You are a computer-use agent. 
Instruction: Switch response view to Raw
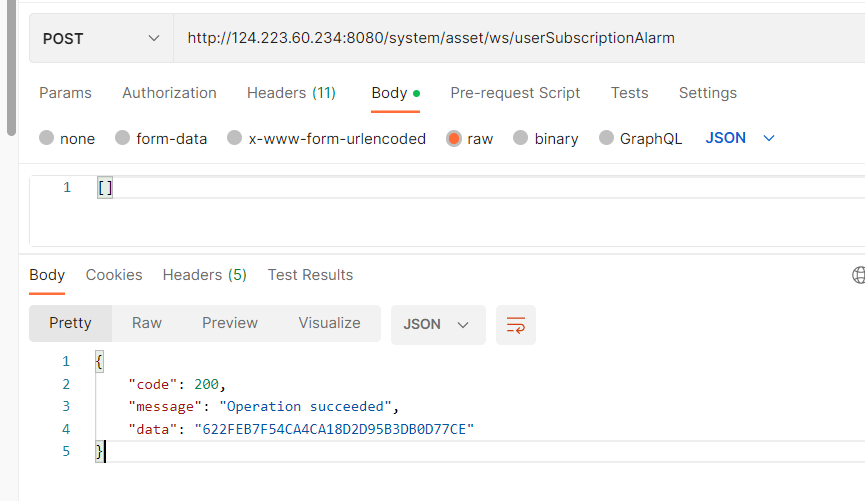147,323
